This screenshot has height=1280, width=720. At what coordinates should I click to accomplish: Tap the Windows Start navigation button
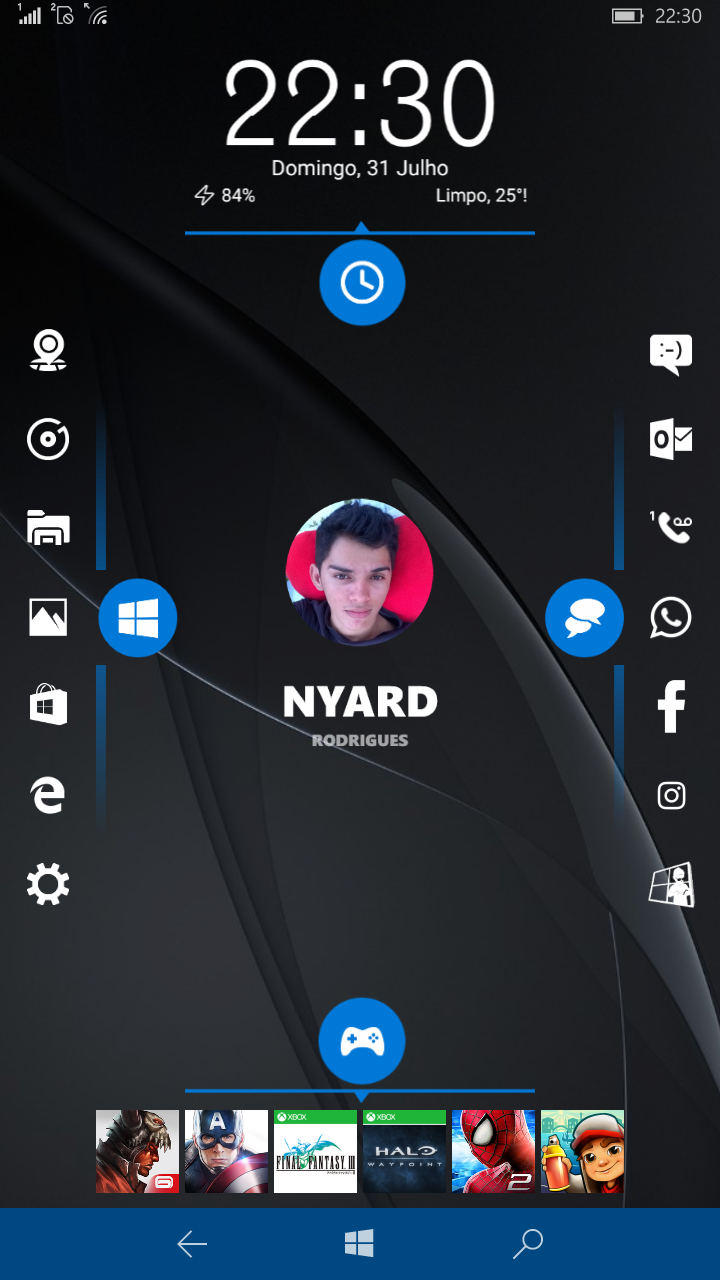click(360, 1244)
